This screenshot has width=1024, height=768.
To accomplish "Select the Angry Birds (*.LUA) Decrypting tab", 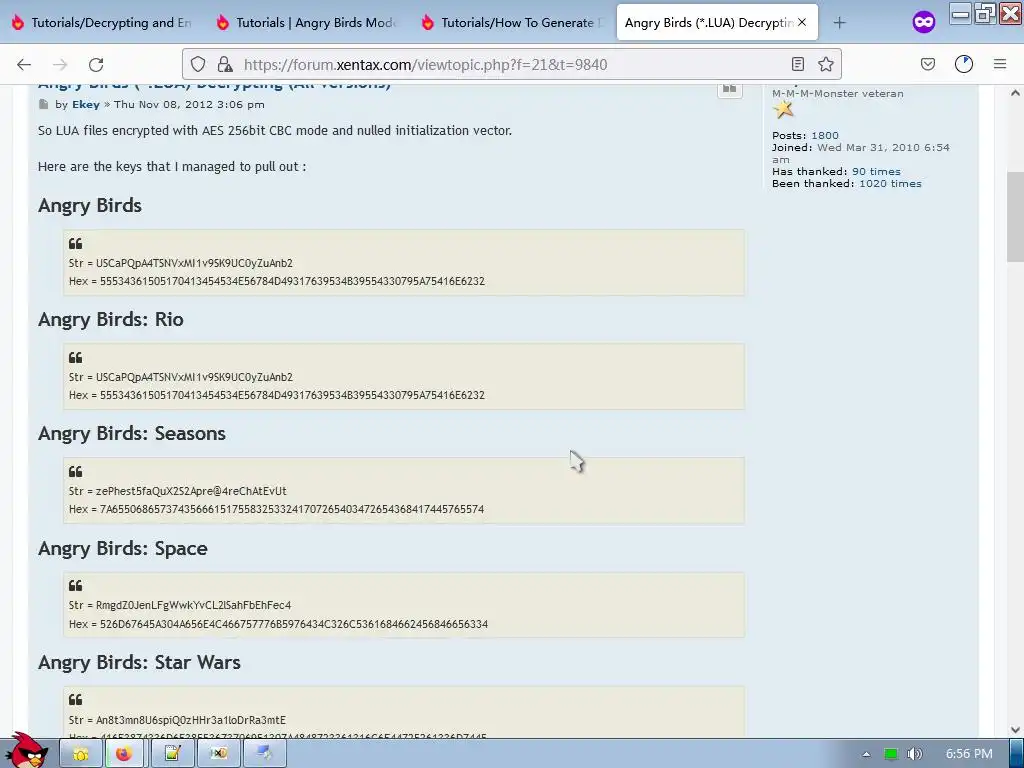I will click(709, 23).
